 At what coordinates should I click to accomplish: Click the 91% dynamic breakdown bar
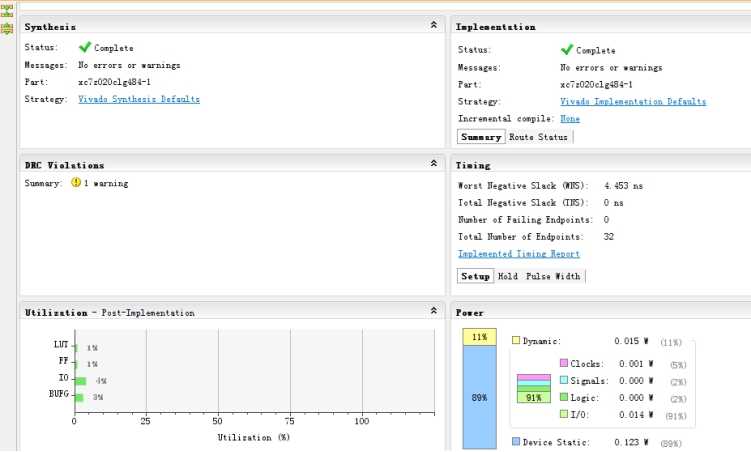coord(534,397)
